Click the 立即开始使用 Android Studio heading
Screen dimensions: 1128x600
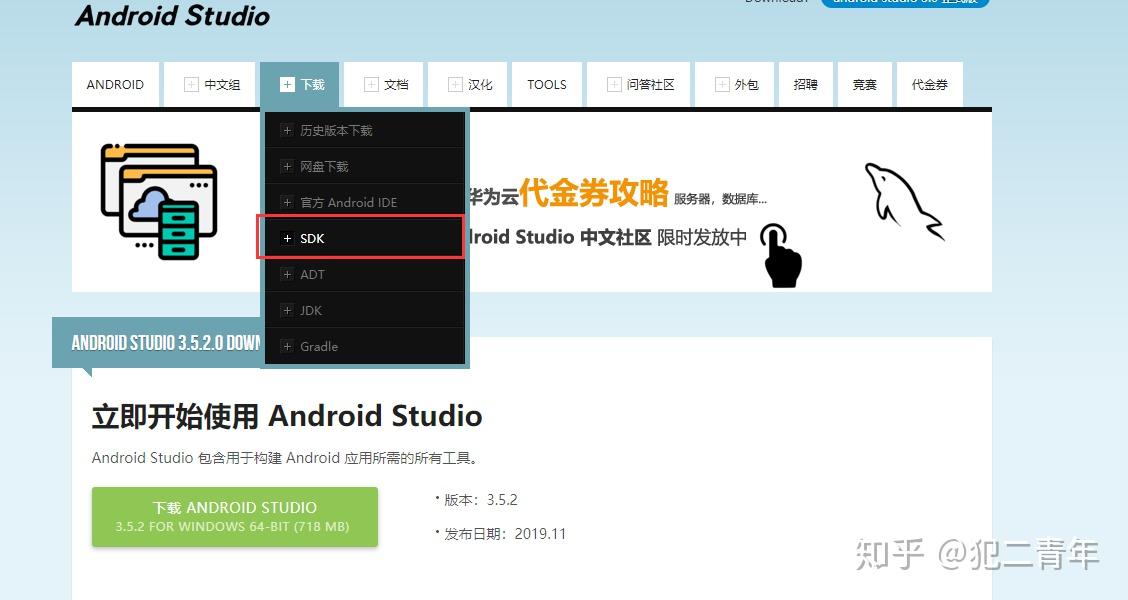[287, 416]
